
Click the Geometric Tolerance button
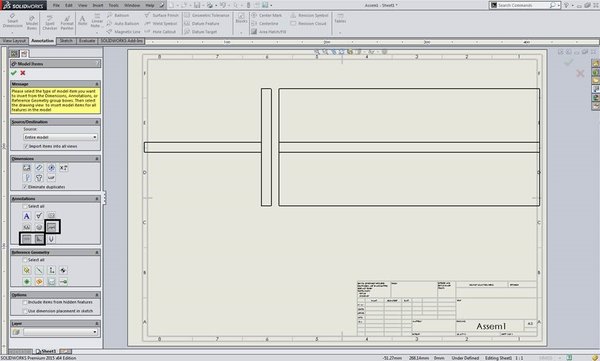(207, 15)
